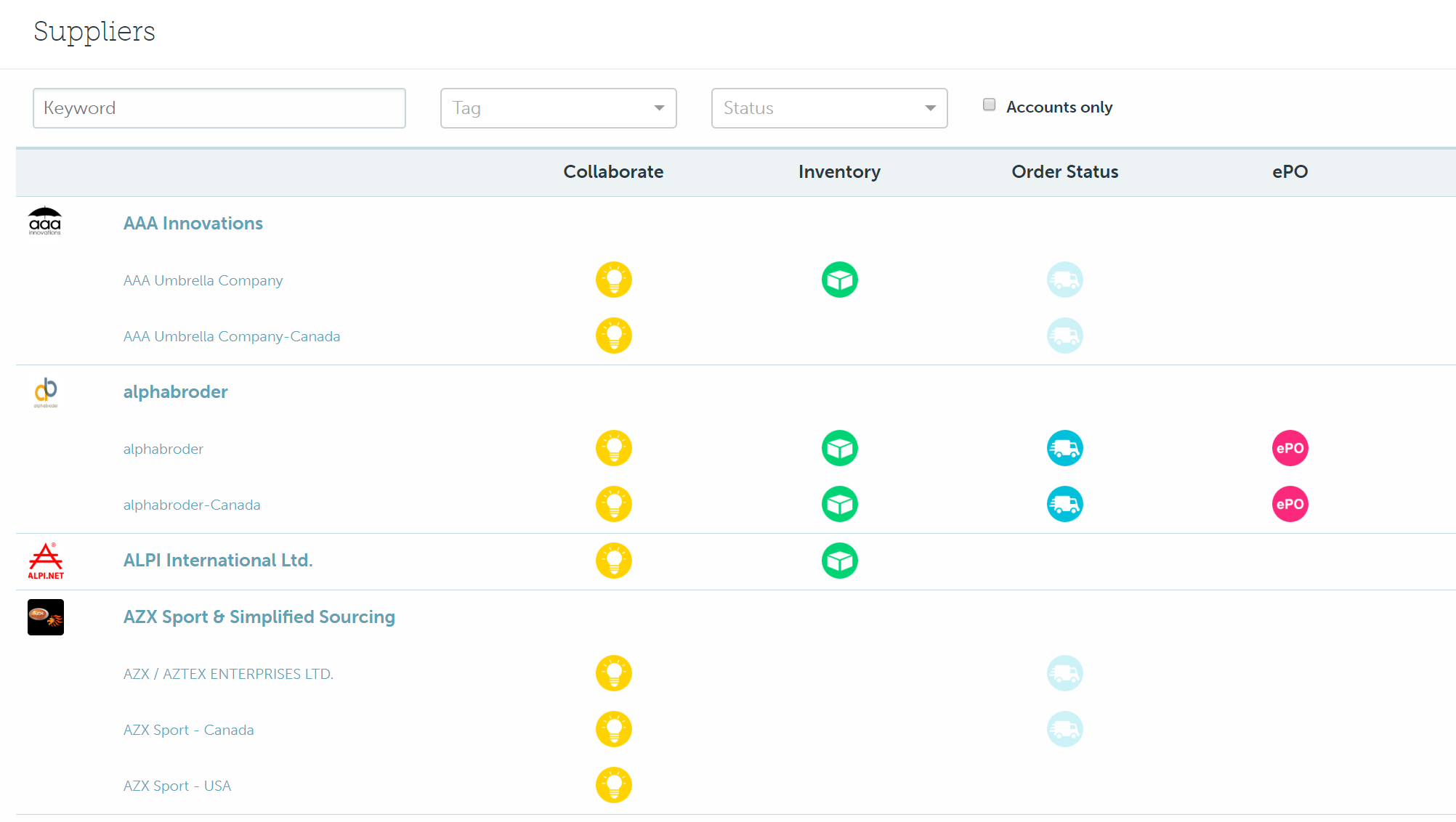This screenshot has width=1456, height=822.
Task: Open the AAA Innovations supplier page
Action: tap(193, 223)
